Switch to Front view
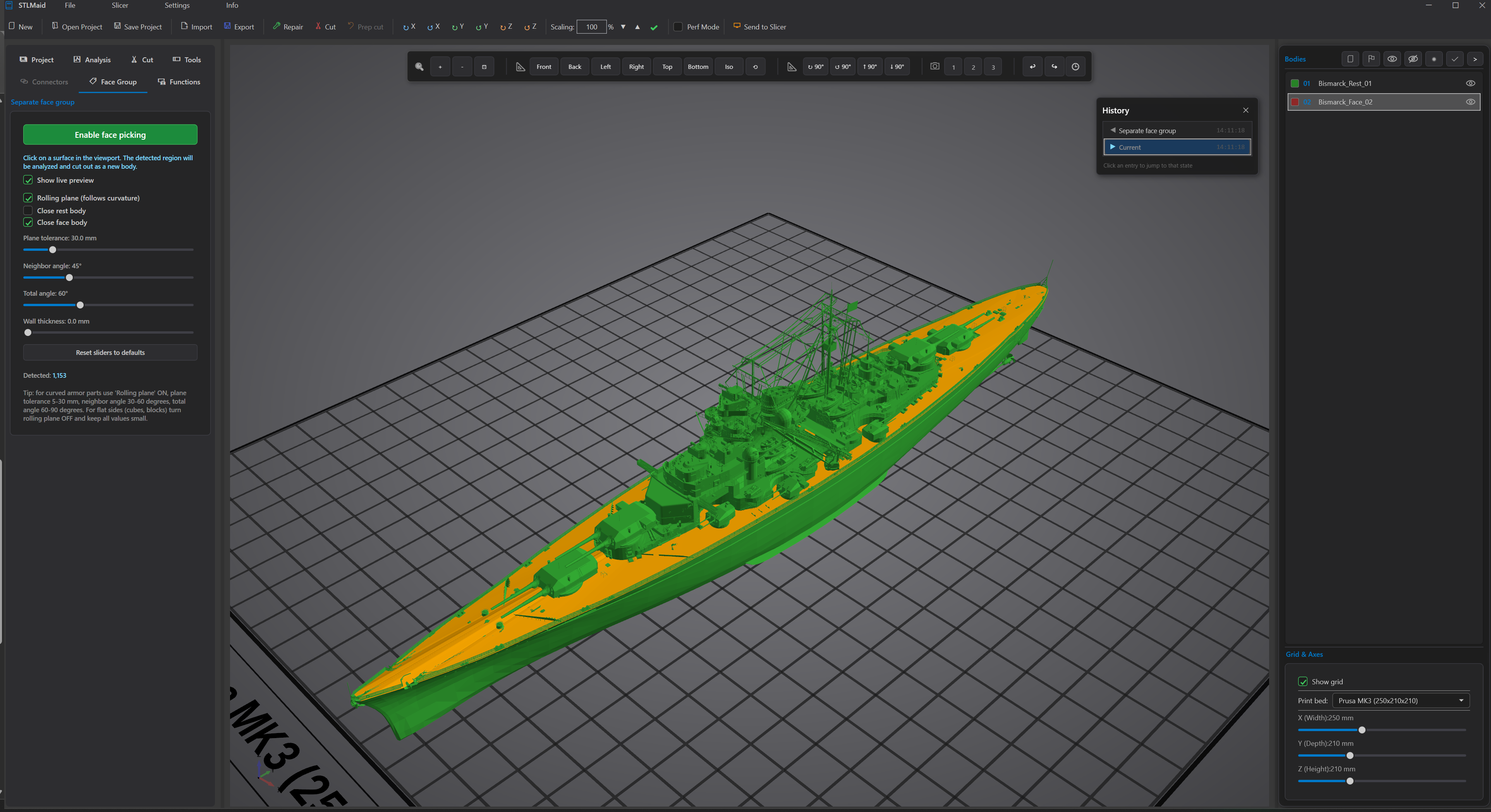The height and width of the screenshot is (812, 1491). click(544, 67)
